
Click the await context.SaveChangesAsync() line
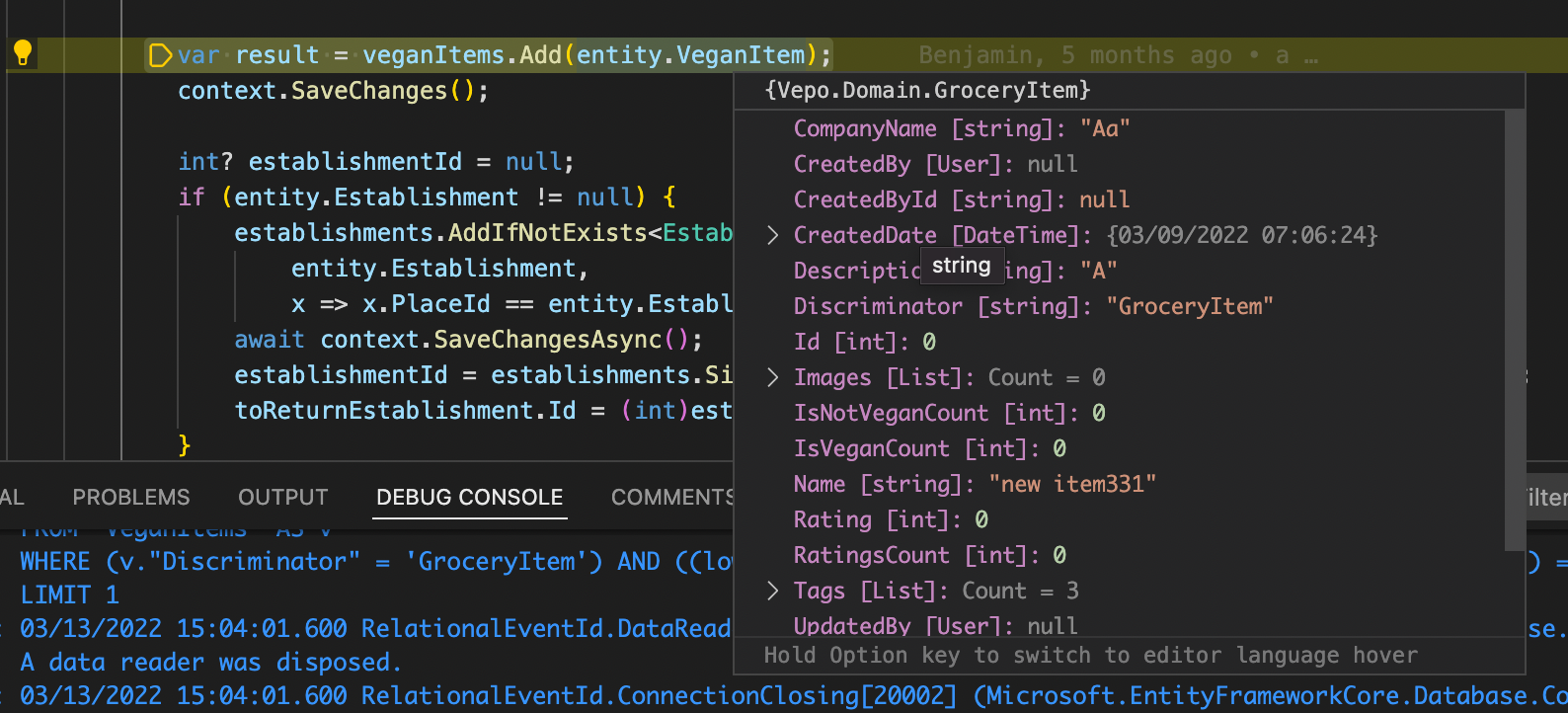[x=468, y=340]
